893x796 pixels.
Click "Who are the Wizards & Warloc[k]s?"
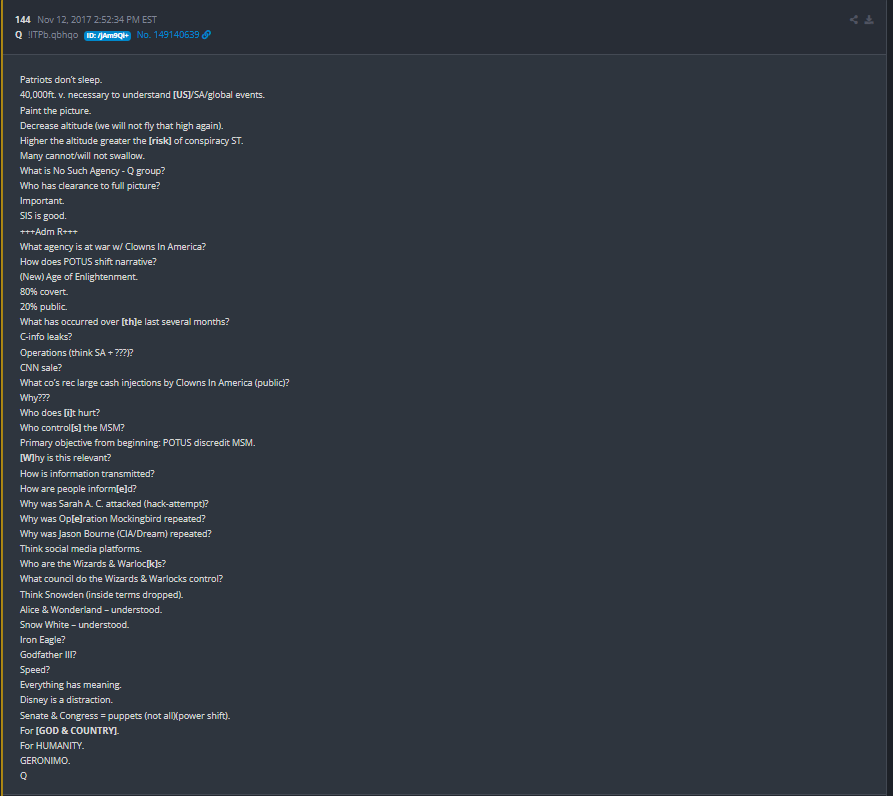[93, 564]
